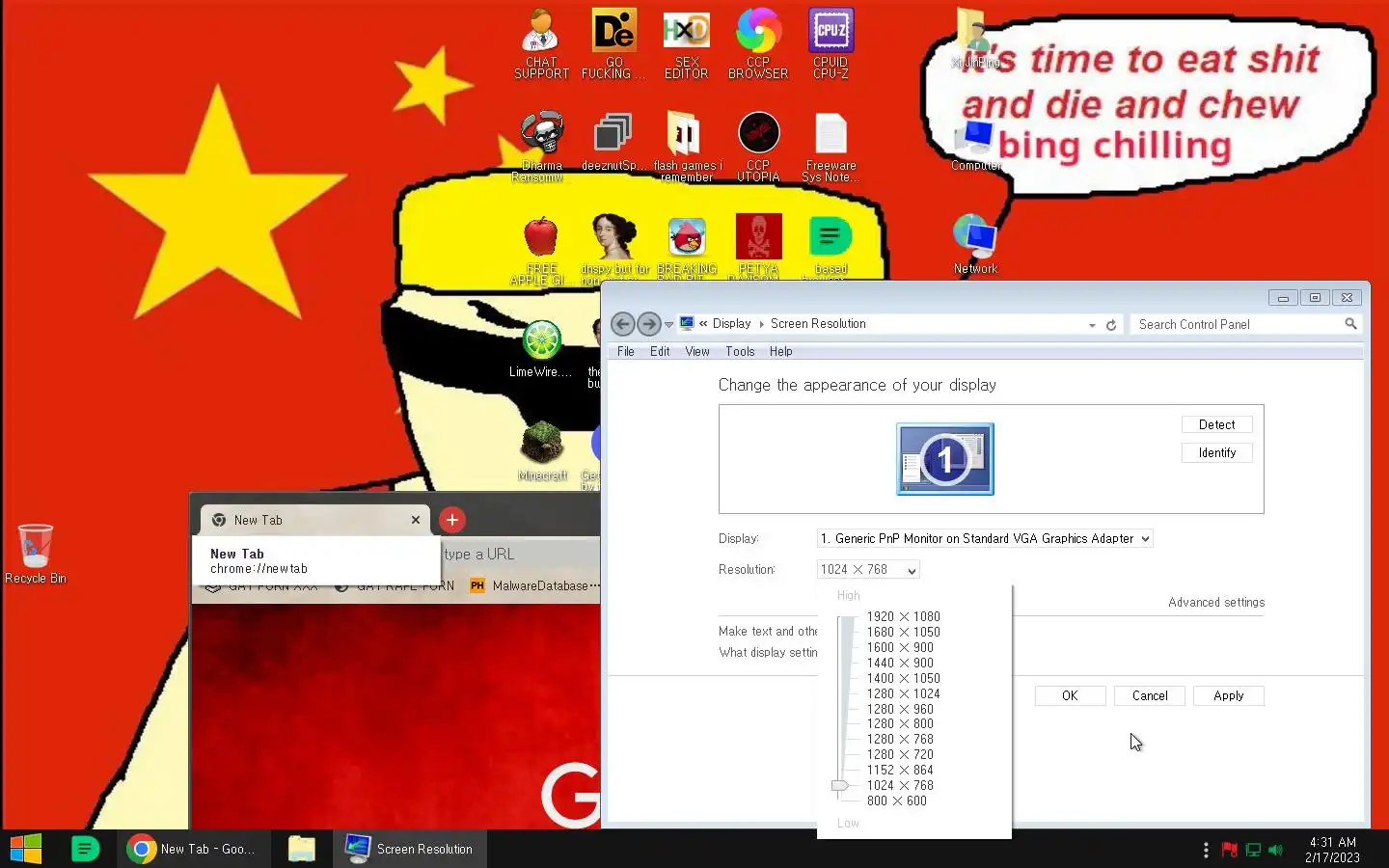Image resolution: width=1389 pixels, height=868 pixels.
Task: Close the New Tab tab in Chrome
Action: pyautogui.click(x=416, y=521)
